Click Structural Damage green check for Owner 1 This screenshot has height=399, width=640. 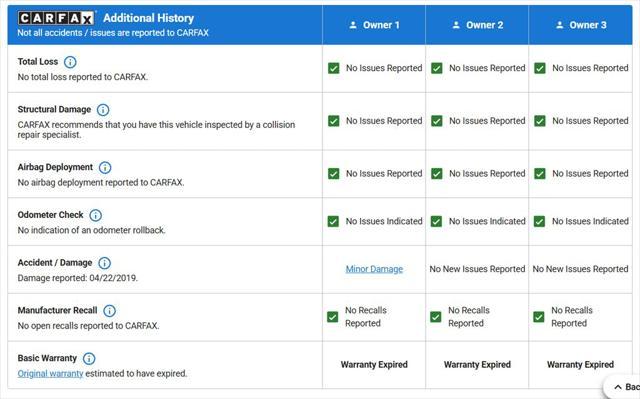pos(333,121)
